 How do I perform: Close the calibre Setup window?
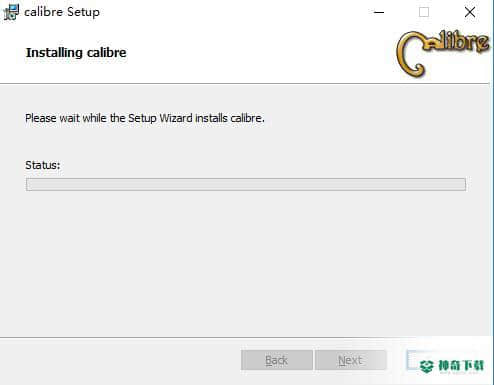click(x=470, y=12)
